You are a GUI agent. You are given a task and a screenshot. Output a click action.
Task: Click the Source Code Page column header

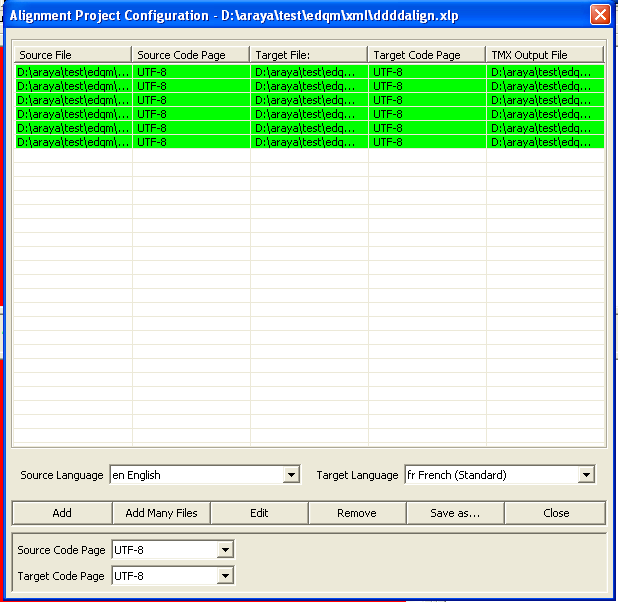[x=190, y=55]
